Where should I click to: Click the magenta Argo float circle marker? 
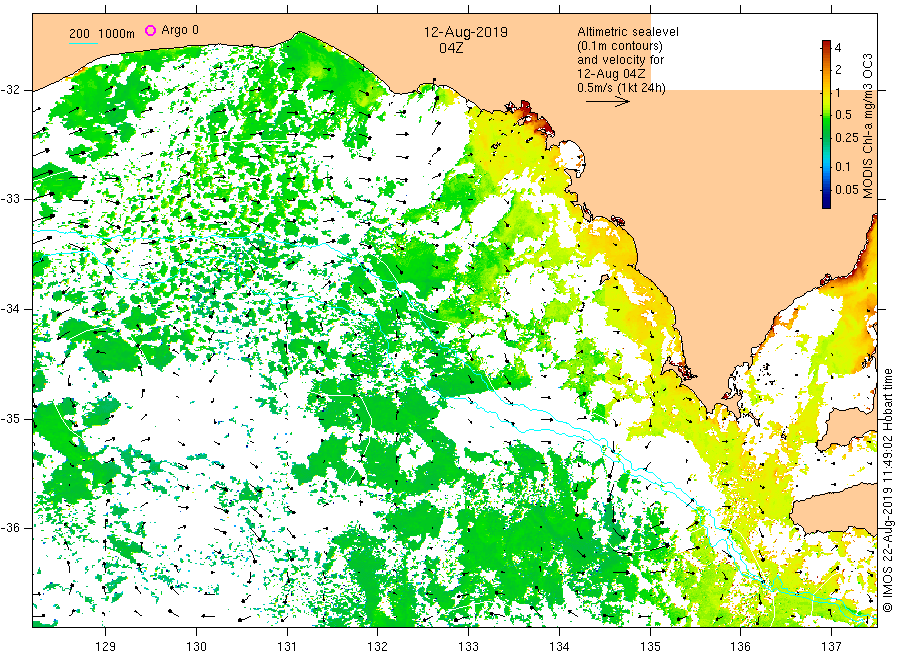point(150,30)
